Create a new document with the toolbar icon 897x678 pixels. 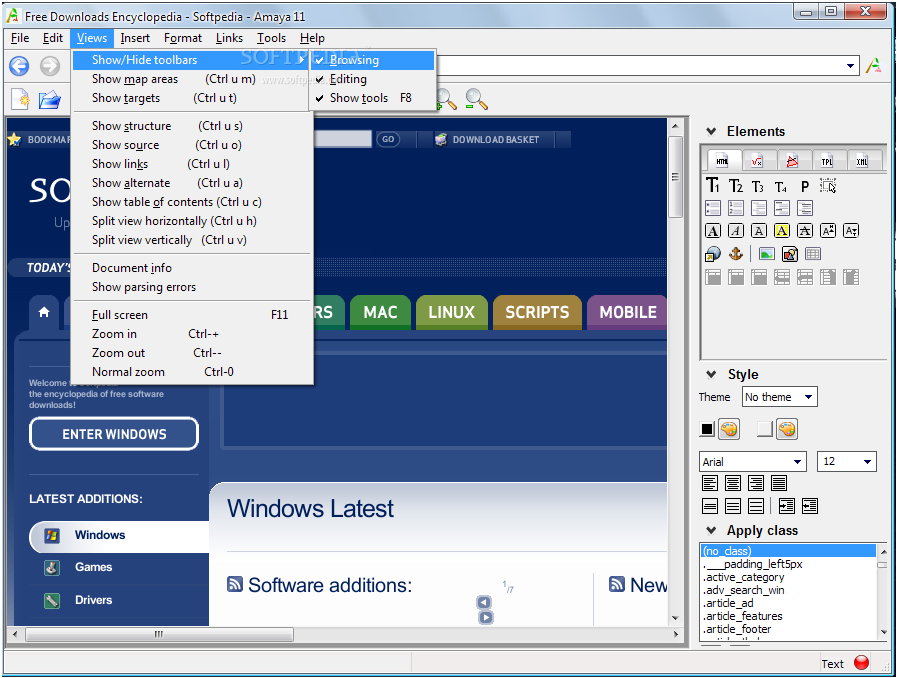point(21,100)
